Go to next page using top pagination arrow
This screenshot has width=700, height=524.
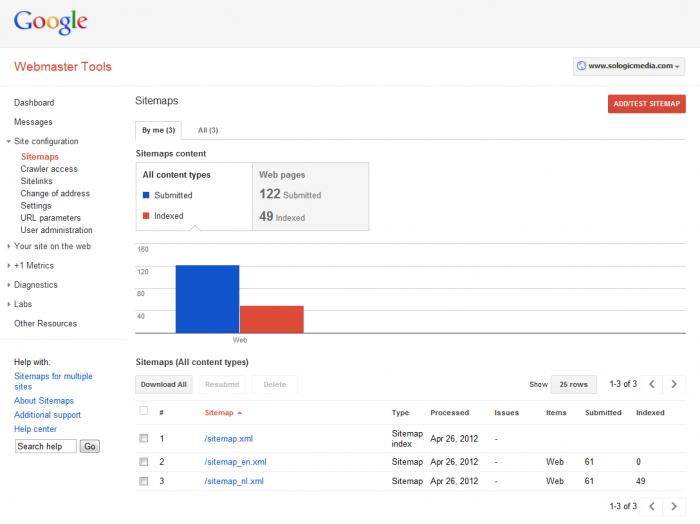click(x=675, y=384)
